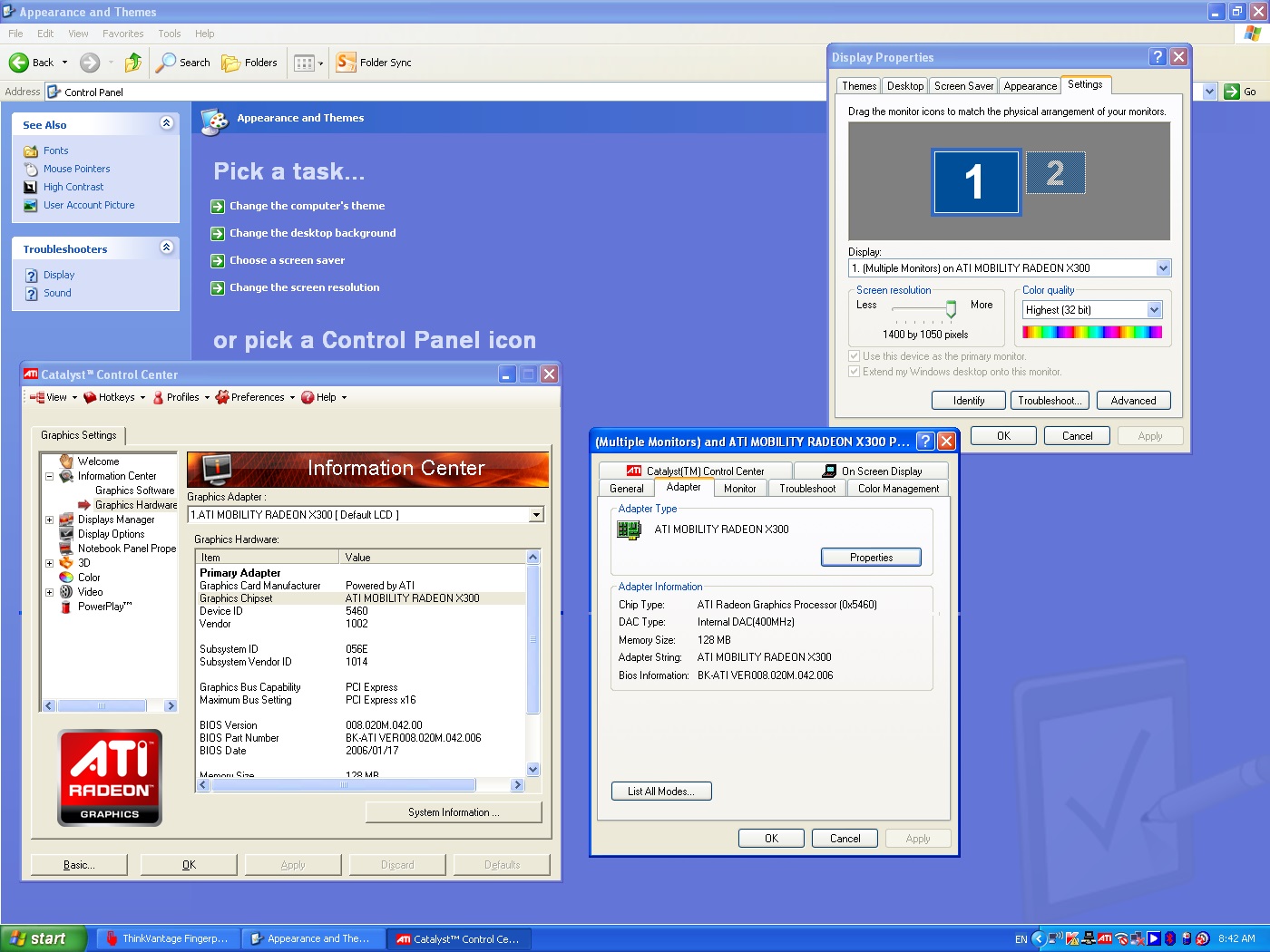Switch to the Screen Saver tab
Screen dimensions: 1270x952
coord(963,86)
